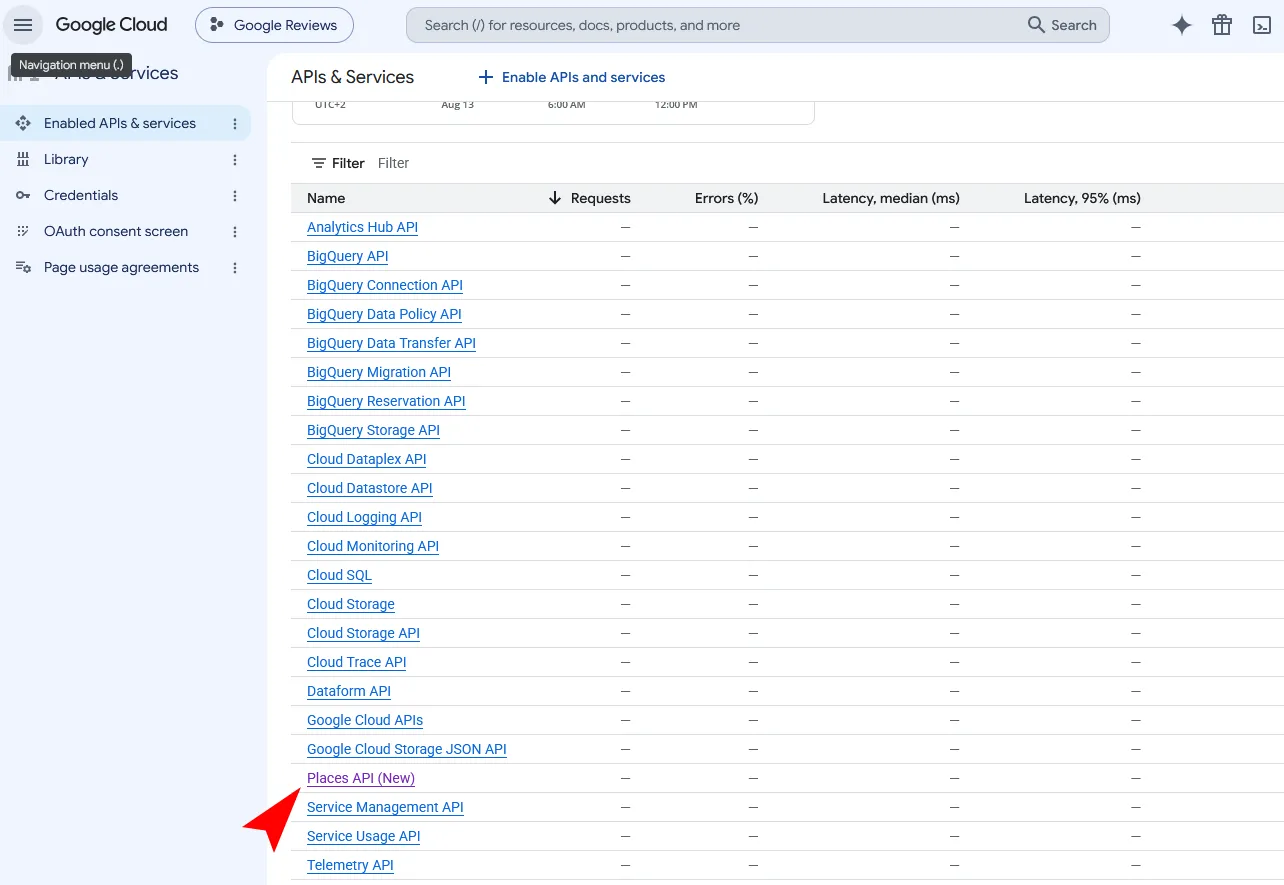
Task: Click the Latency, 95% (ms) column header
Action: click(1082, 198)
